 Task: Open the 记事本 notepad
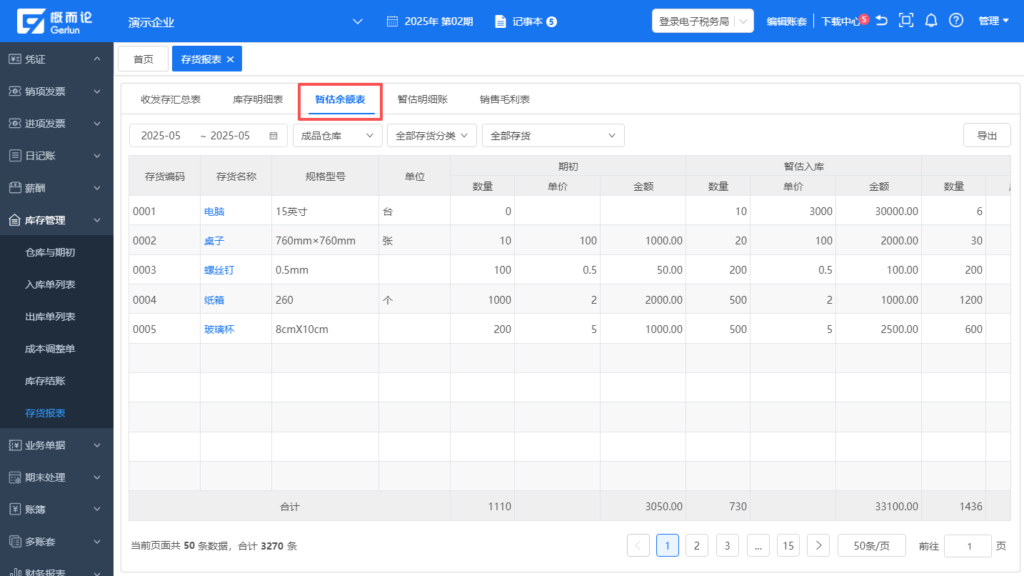pyautogui.click(x=526, y=21)
